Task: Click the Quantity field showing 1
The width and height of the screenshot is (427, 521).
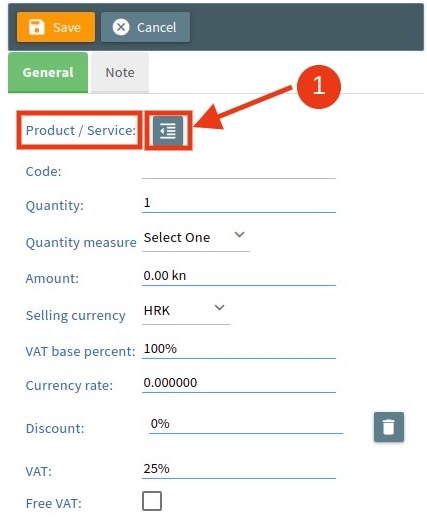Action: coord(239,203)
